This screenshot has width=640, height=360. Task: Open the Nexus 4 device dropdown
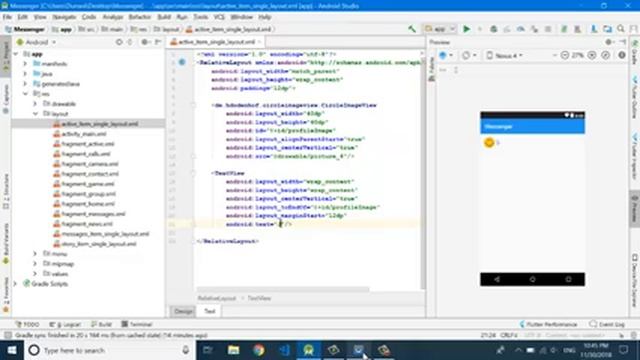pos(504,55)
